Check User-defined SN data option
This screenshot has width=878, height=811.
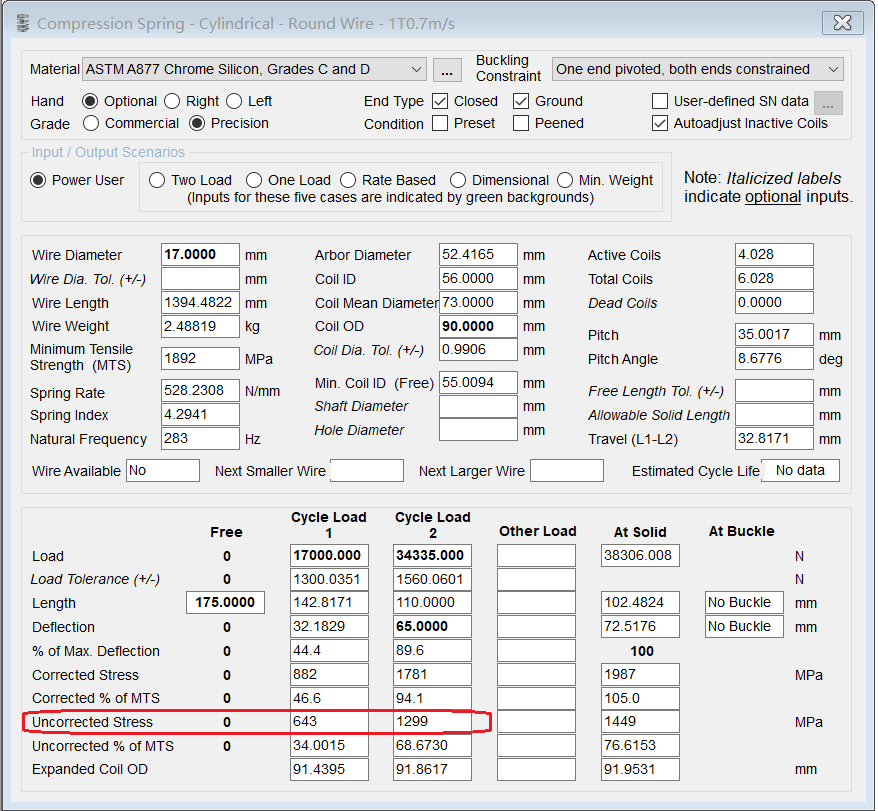(660, 101)
